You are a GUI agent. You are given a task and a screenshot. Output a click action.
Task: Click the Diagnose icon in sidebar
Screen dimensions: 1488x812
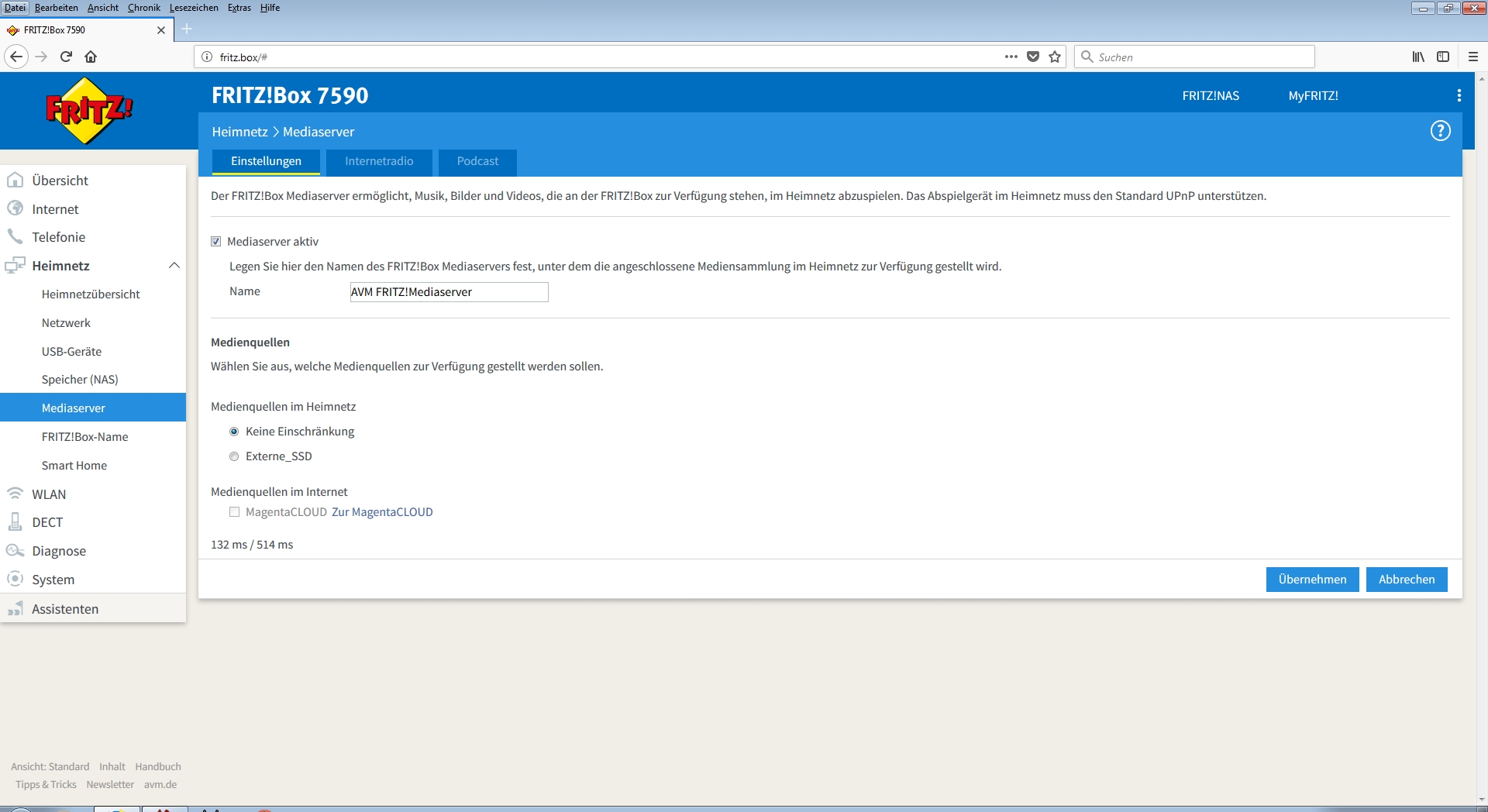15,550
